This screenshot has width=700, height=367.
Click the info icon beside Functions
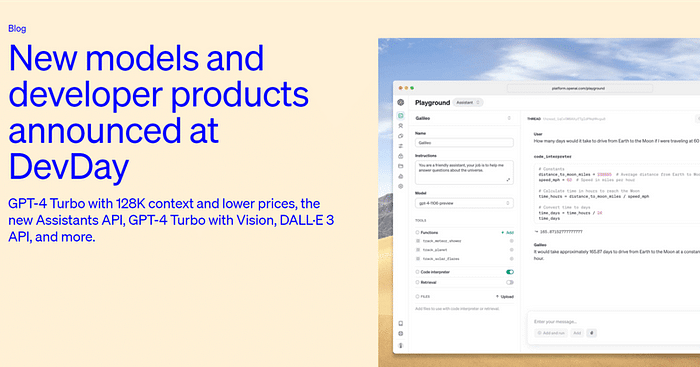(x=417, y=233)
